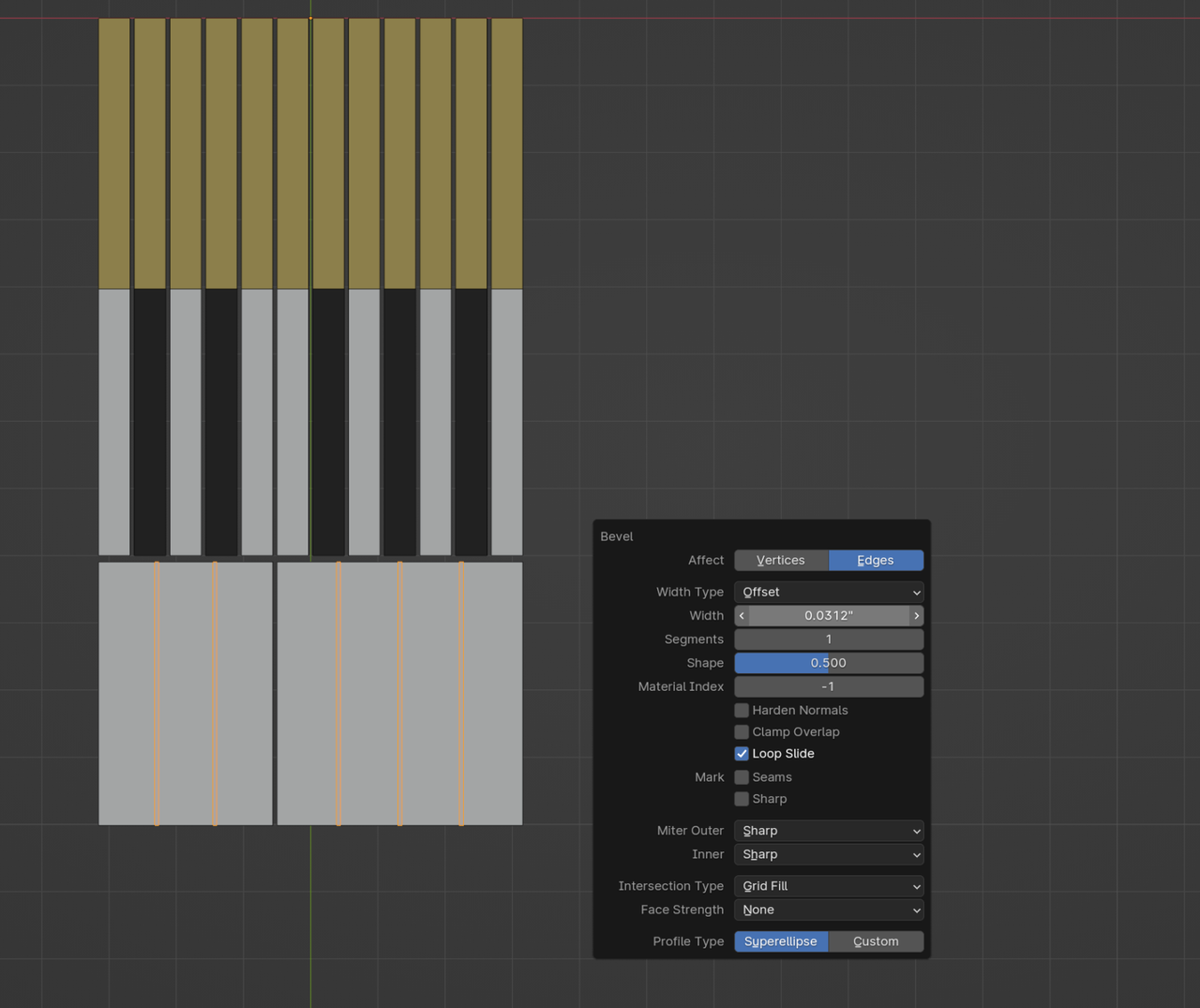Set Affect mode to Vertices
This screenshot has width=1200, height=1008.
(781, 560)
